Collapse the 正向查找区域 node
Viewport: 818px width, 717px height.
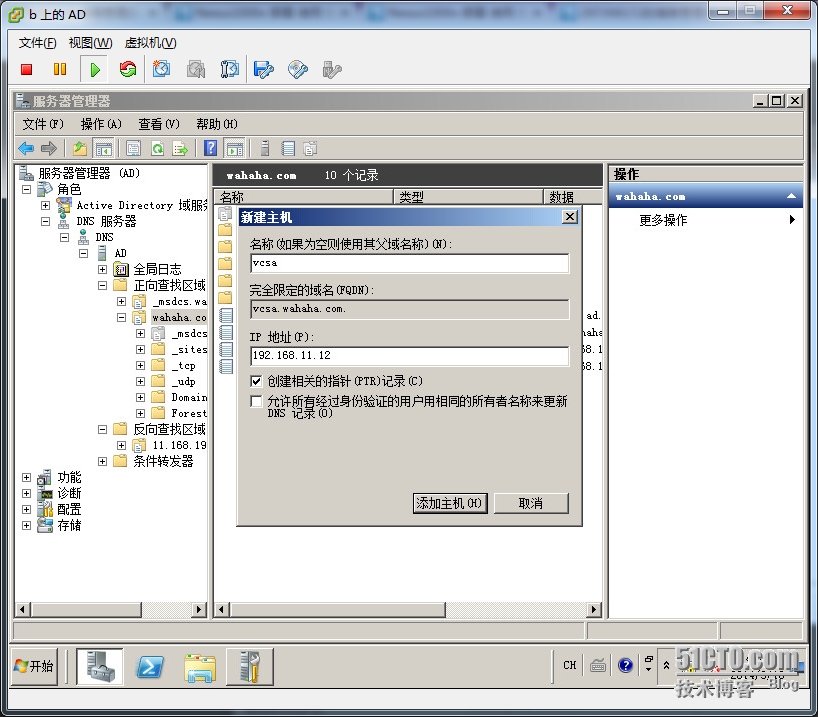point(103,285)
